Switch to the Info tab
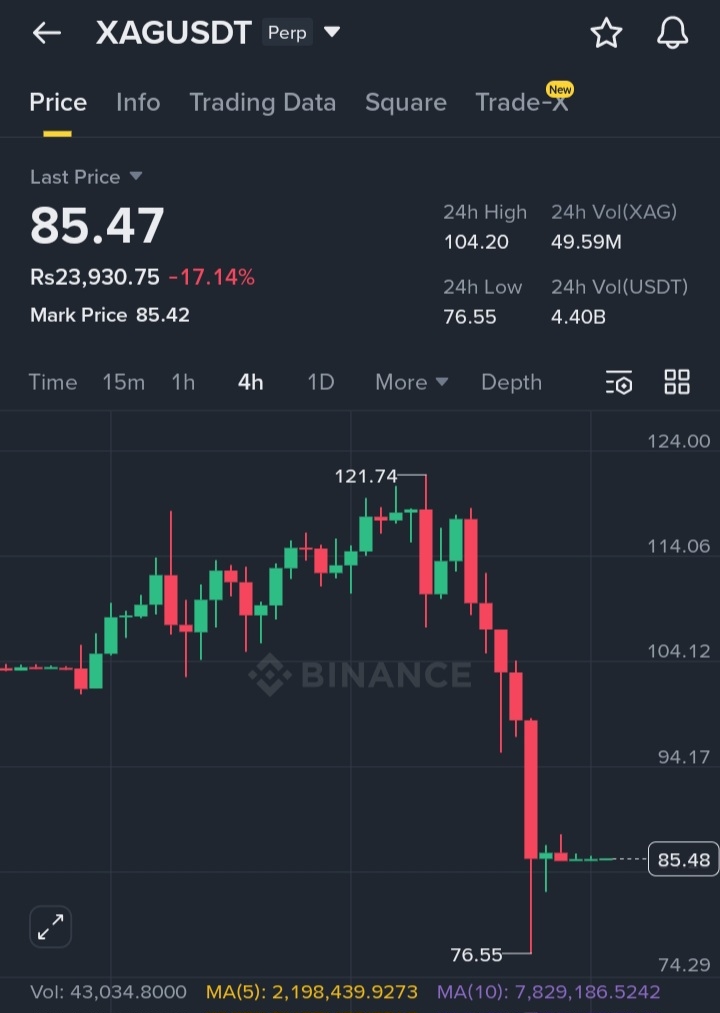The width and height of the screenshot is (720, 1013). [138, 102]
